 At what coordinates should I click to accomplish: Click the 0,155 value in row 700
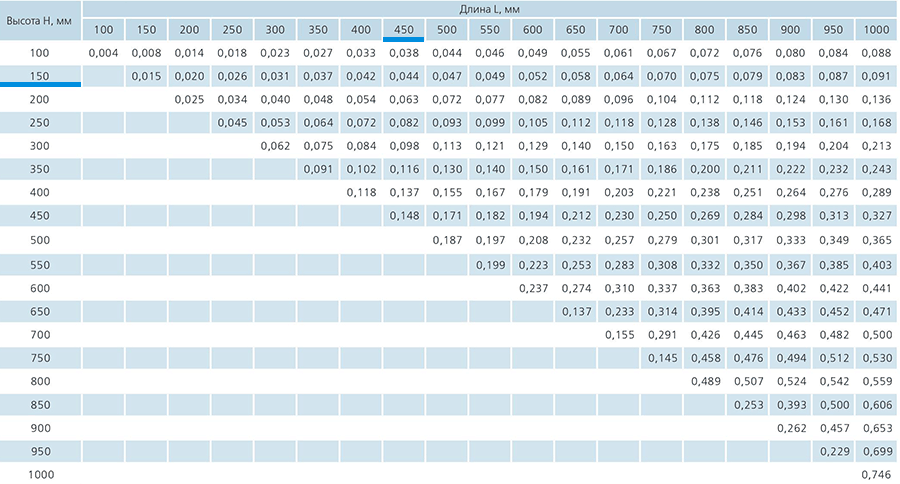point(619,335)
